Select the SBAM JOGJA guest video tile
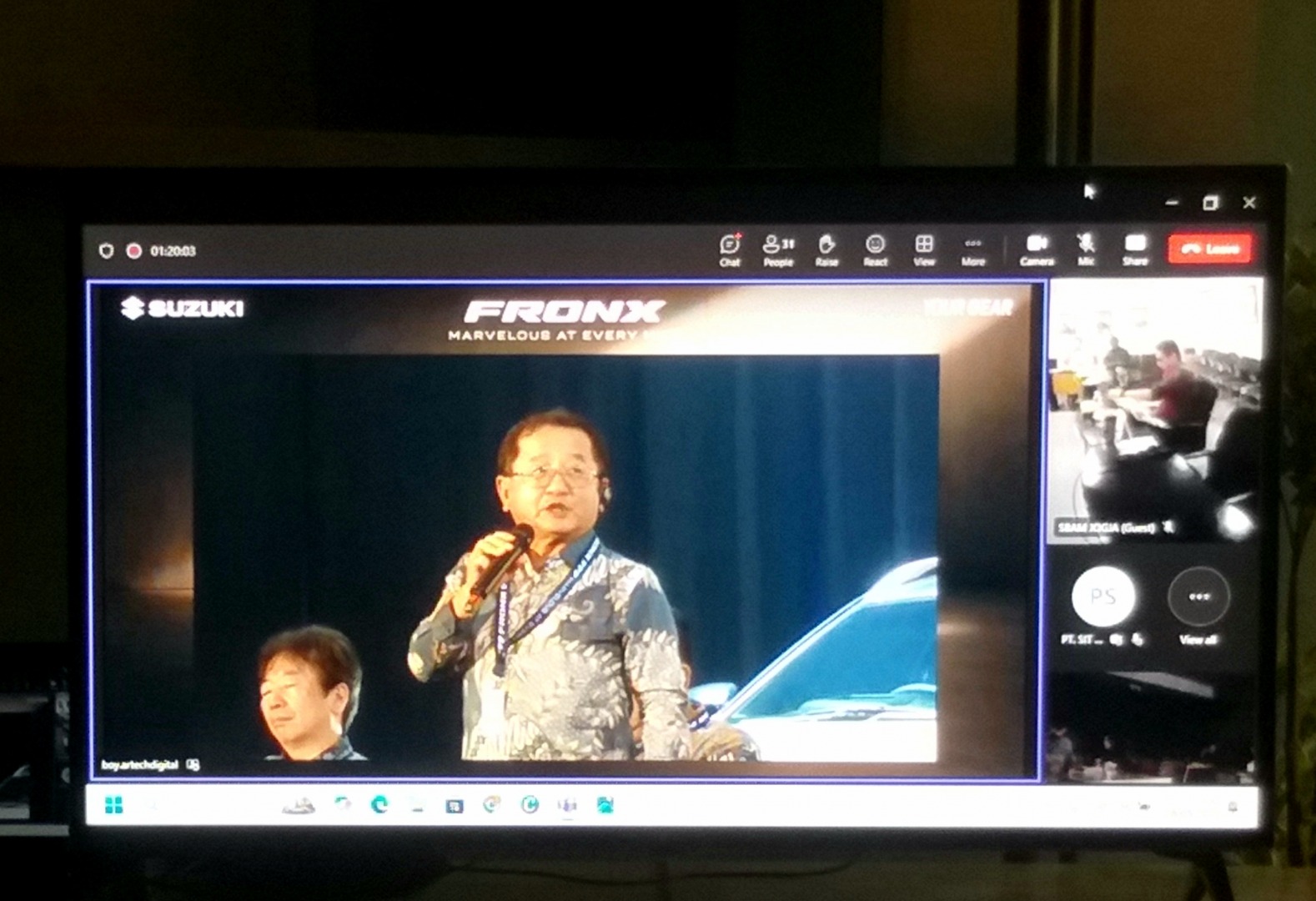This screenshot has width=1316, height=901. [1154, 411]
